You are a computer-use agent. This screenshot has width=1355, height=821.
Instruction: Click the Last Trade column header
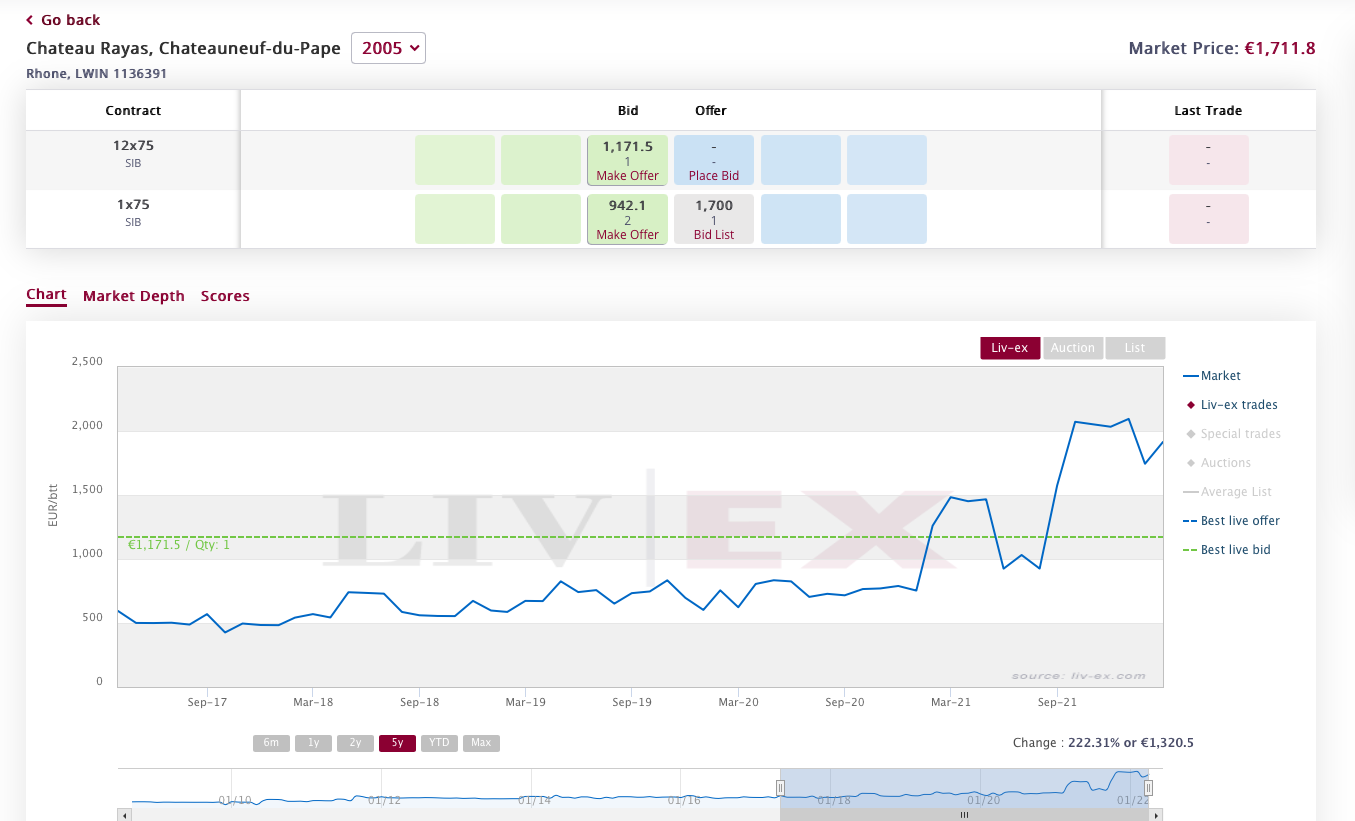pyautogui.click(x=1208, y=111)
